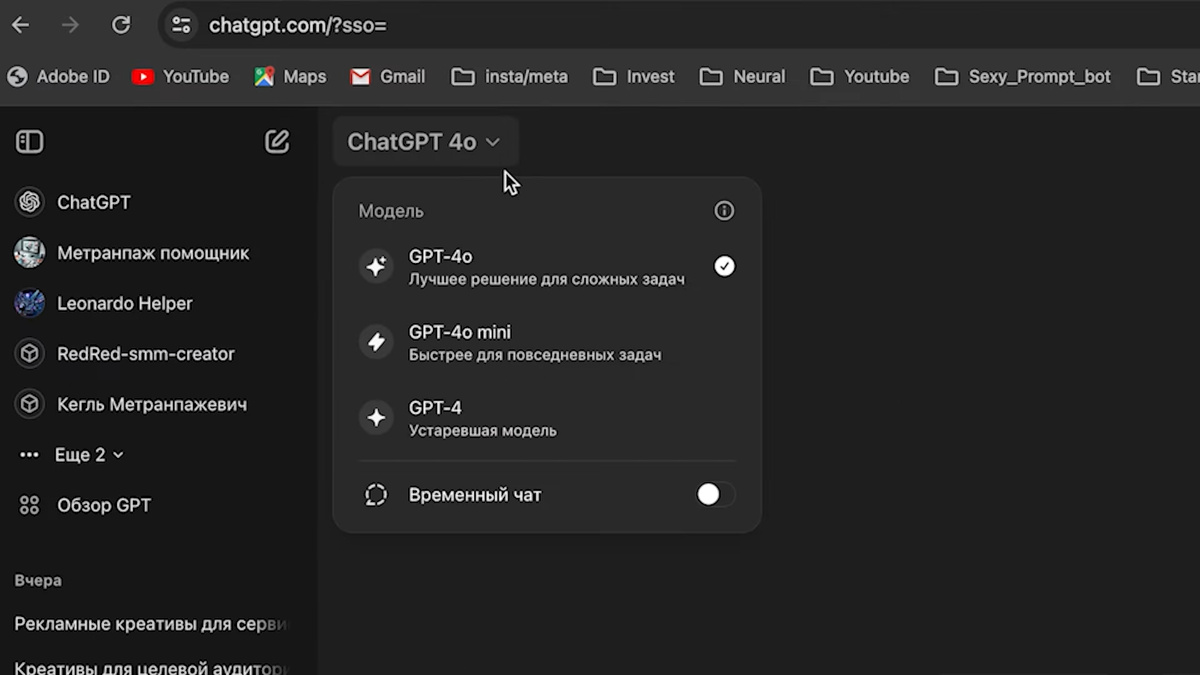Viewport: 1200px width, 675px height.
Task: Open the Neural bookmarks folder
Action: pyautogui.click(x=743, y=76)
